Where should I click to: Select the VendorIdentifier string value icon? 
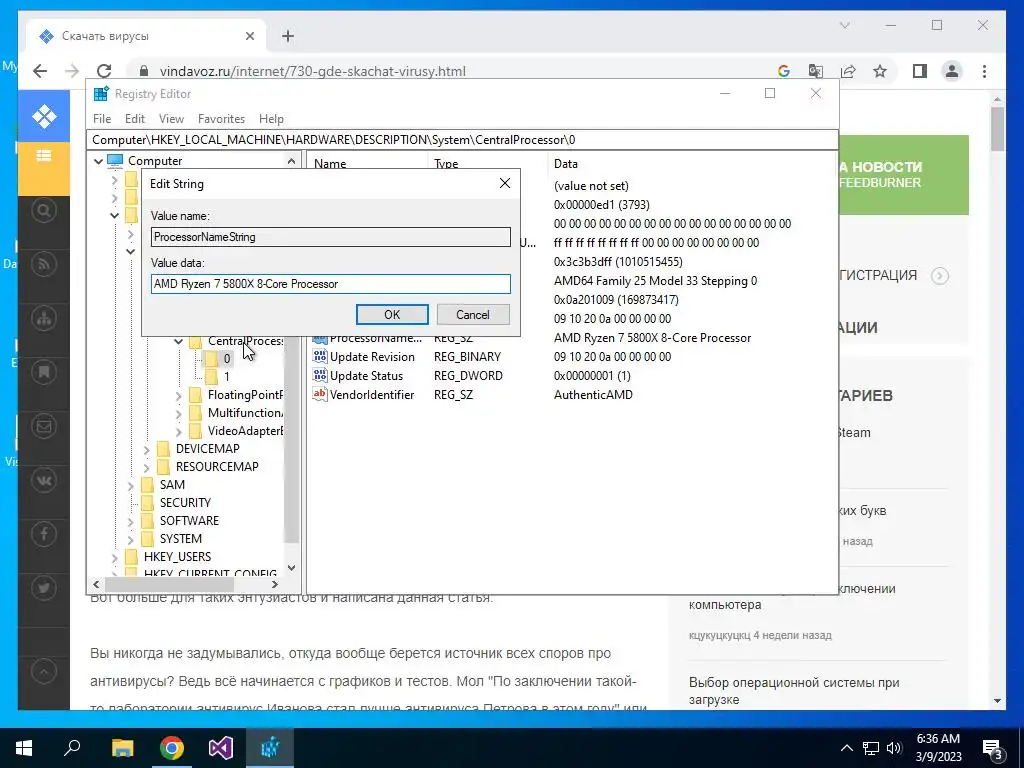click(x=319, y=394)
